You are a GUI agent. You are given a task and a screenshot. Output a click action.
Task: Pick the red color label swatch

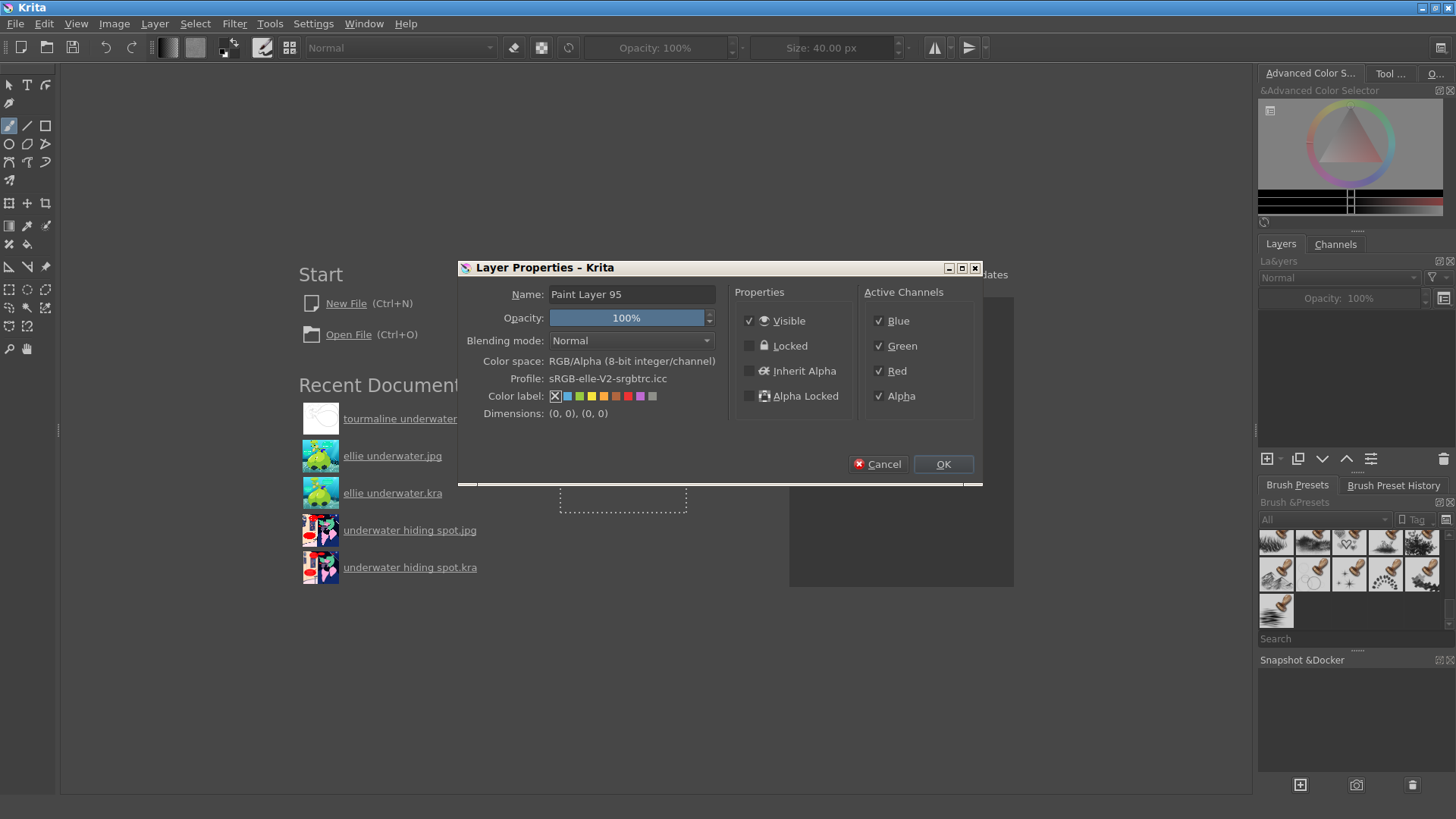click(x=628, y=396)
